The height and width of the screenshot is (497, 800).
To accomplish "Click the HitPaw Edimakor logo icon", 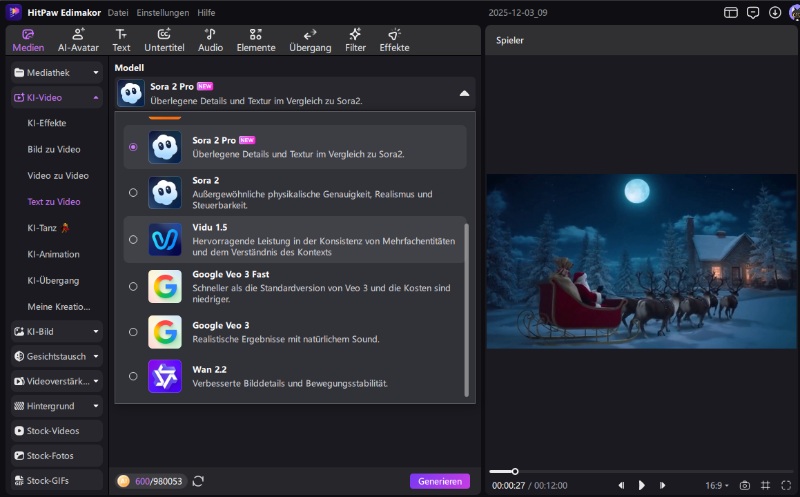I will (x=14, y=12).
